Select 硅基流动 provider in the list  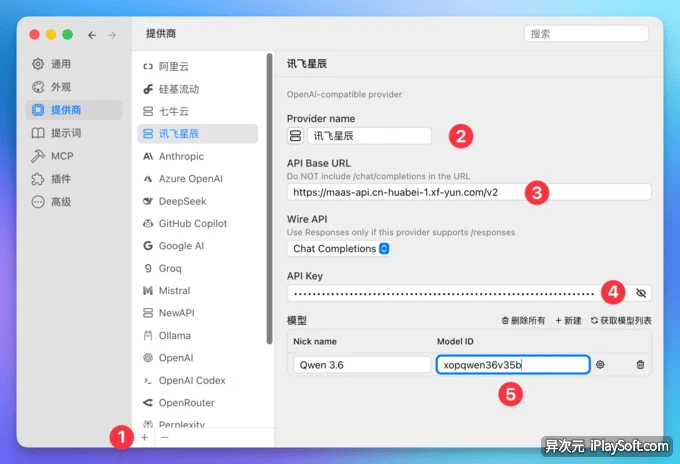[x=198, y=89]
